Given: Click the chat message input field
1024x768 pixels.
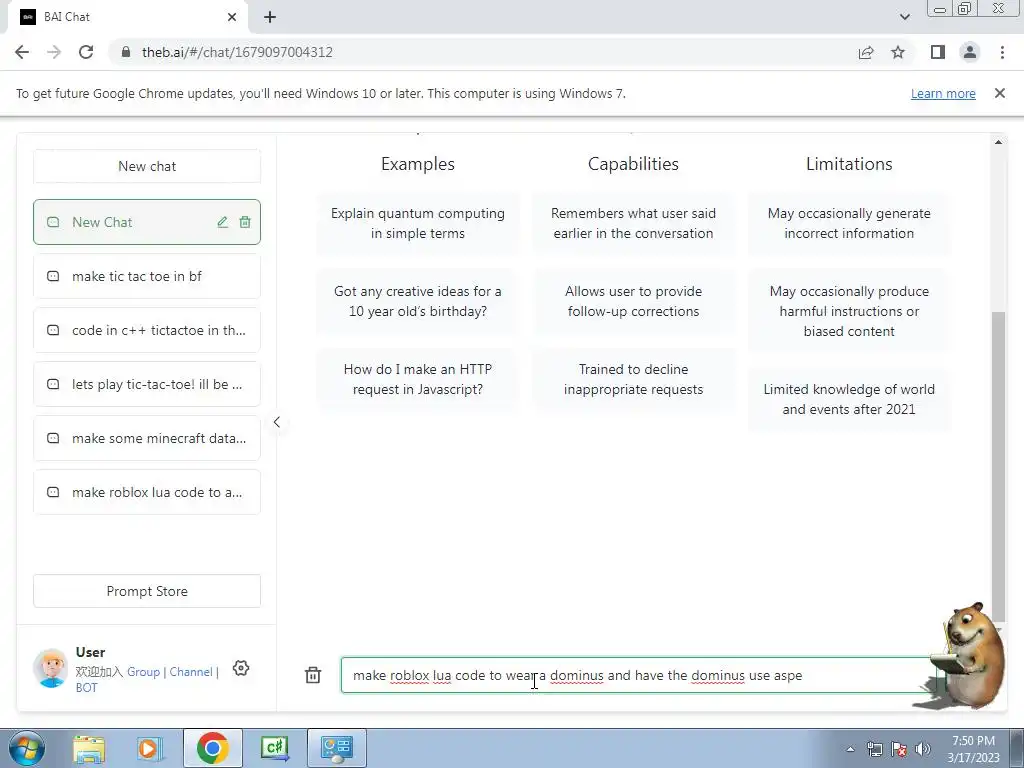Looking at the screenshot, I should coord(639,675).
